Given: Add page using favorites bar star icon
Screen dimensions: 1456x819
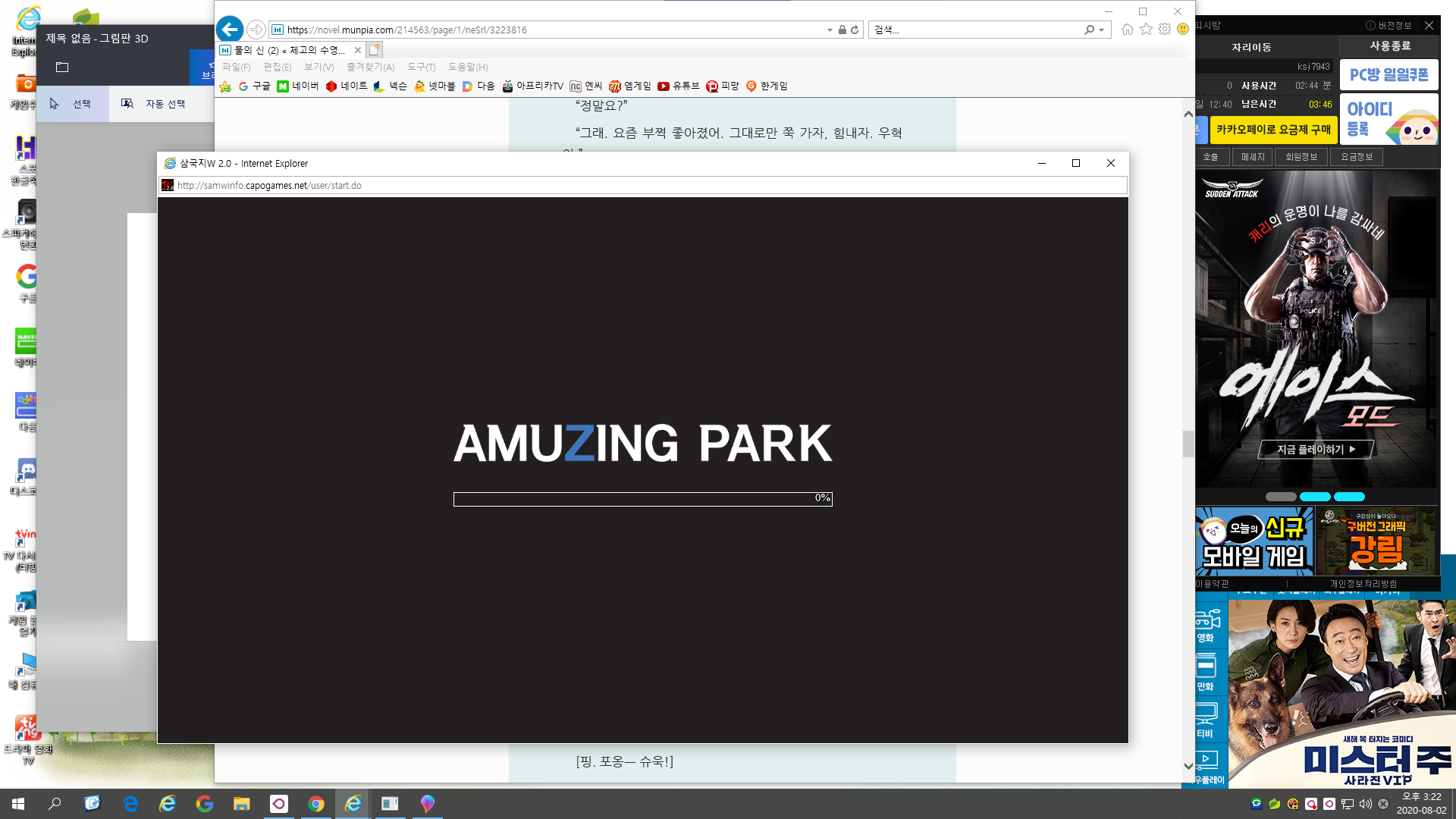Looking at the screenshot, I should coord(225,86).
